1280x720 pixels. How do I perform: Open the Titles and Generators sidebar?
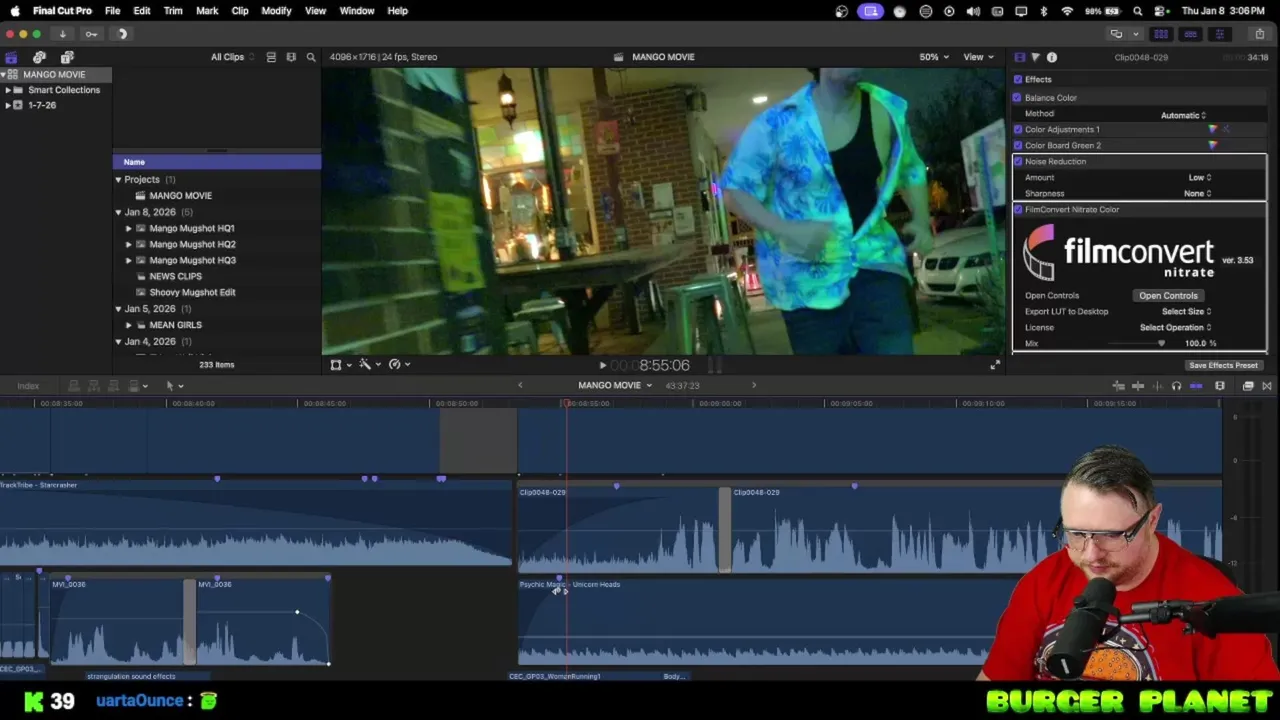tap(67, 57)
